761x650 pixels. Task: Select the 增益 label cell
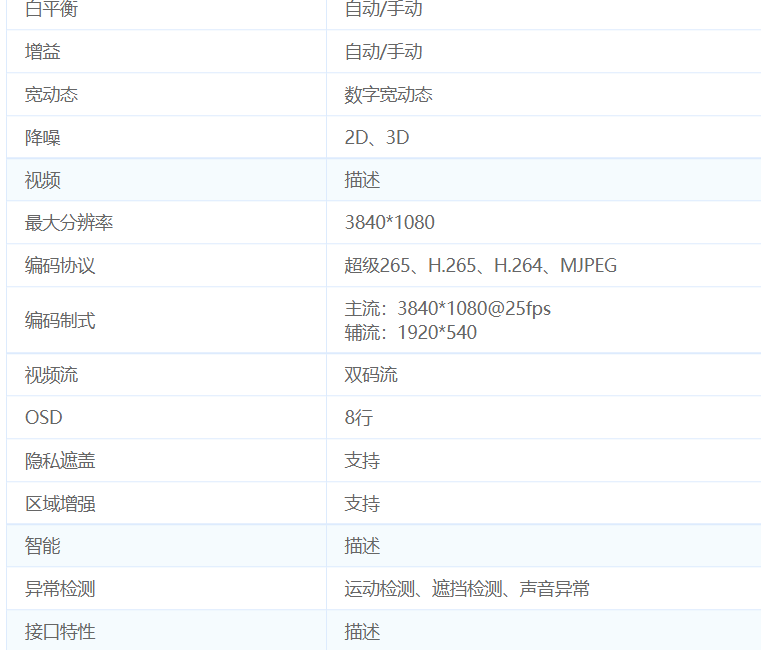click(42, 52)
